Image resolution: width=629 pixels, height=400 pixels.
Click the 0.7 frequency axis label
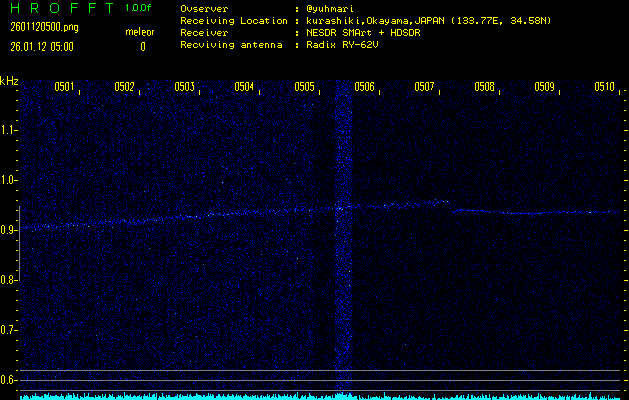coord(9,330)
